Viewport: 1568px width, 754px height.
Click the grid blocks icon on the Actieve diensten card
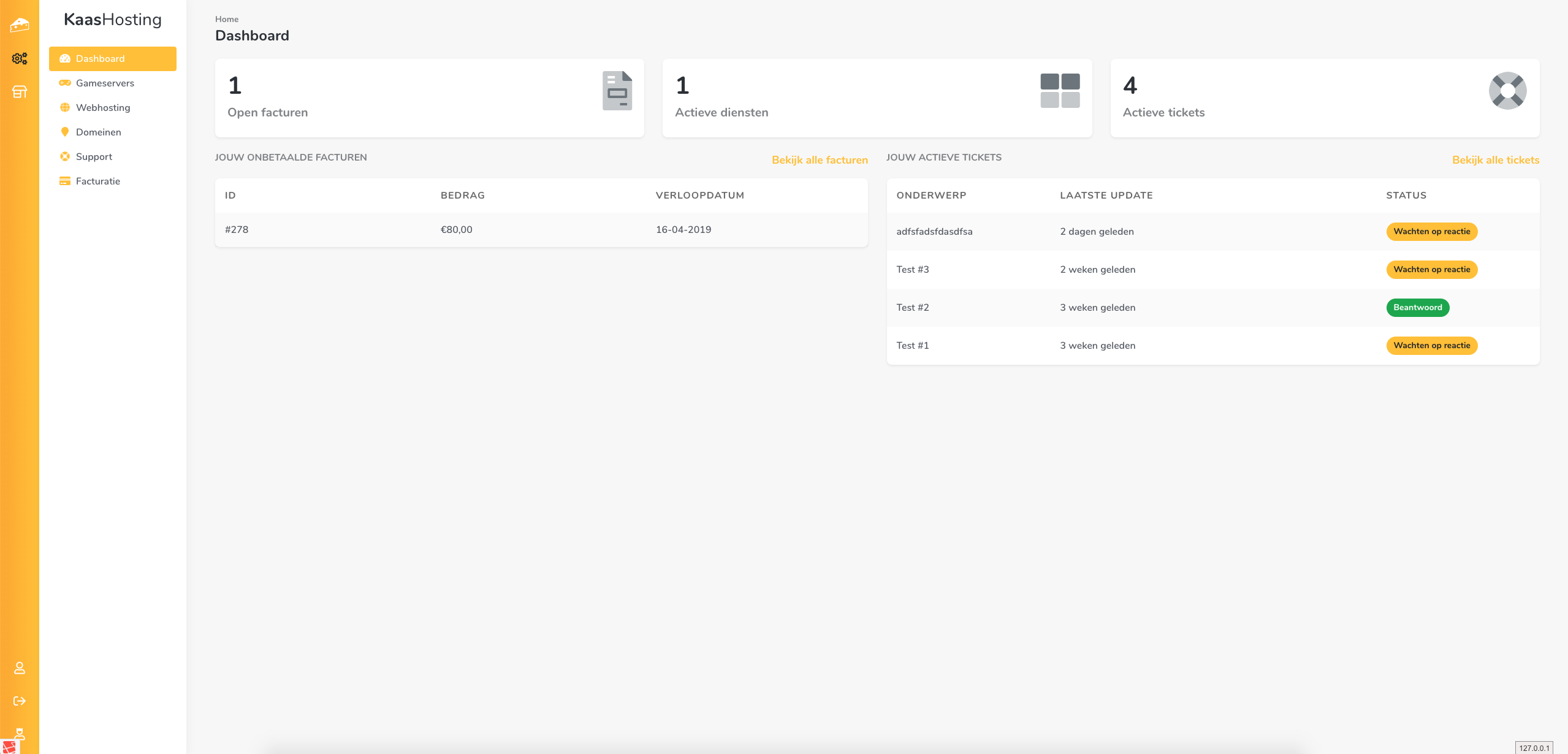point(1060,91)
